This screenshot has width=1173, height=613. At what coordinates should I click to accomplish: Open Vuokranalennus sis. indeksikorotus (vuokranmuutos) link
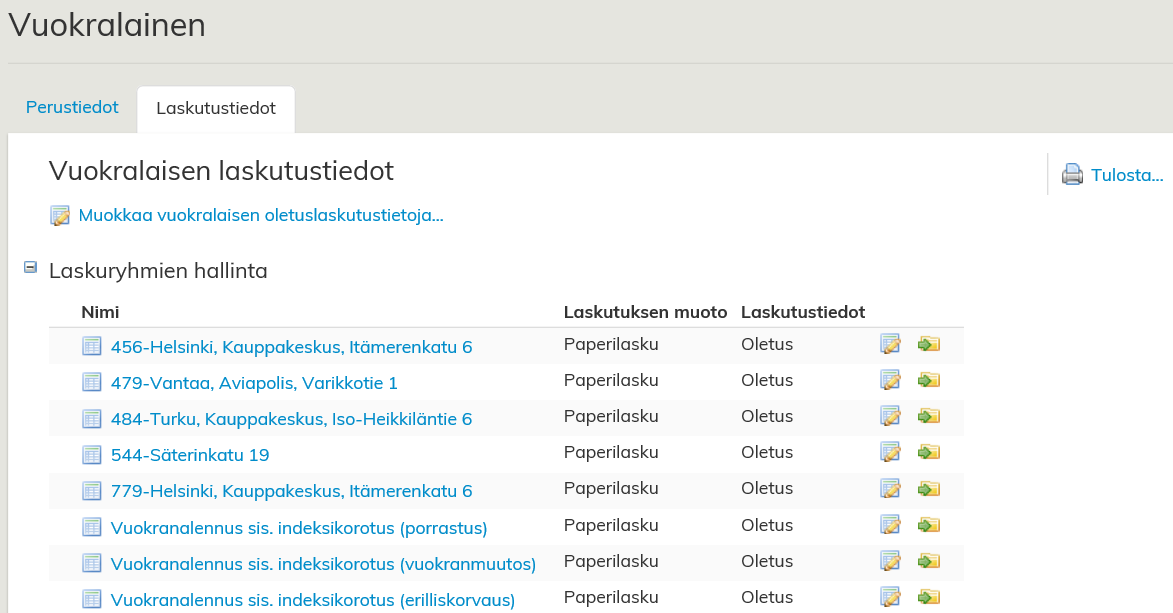tap(323, 564)
